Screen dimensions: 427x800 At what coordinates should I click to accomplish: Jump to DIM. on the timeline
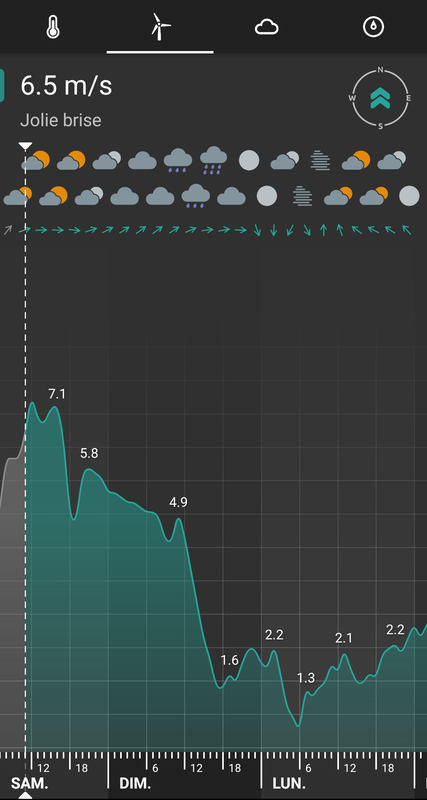135,783
